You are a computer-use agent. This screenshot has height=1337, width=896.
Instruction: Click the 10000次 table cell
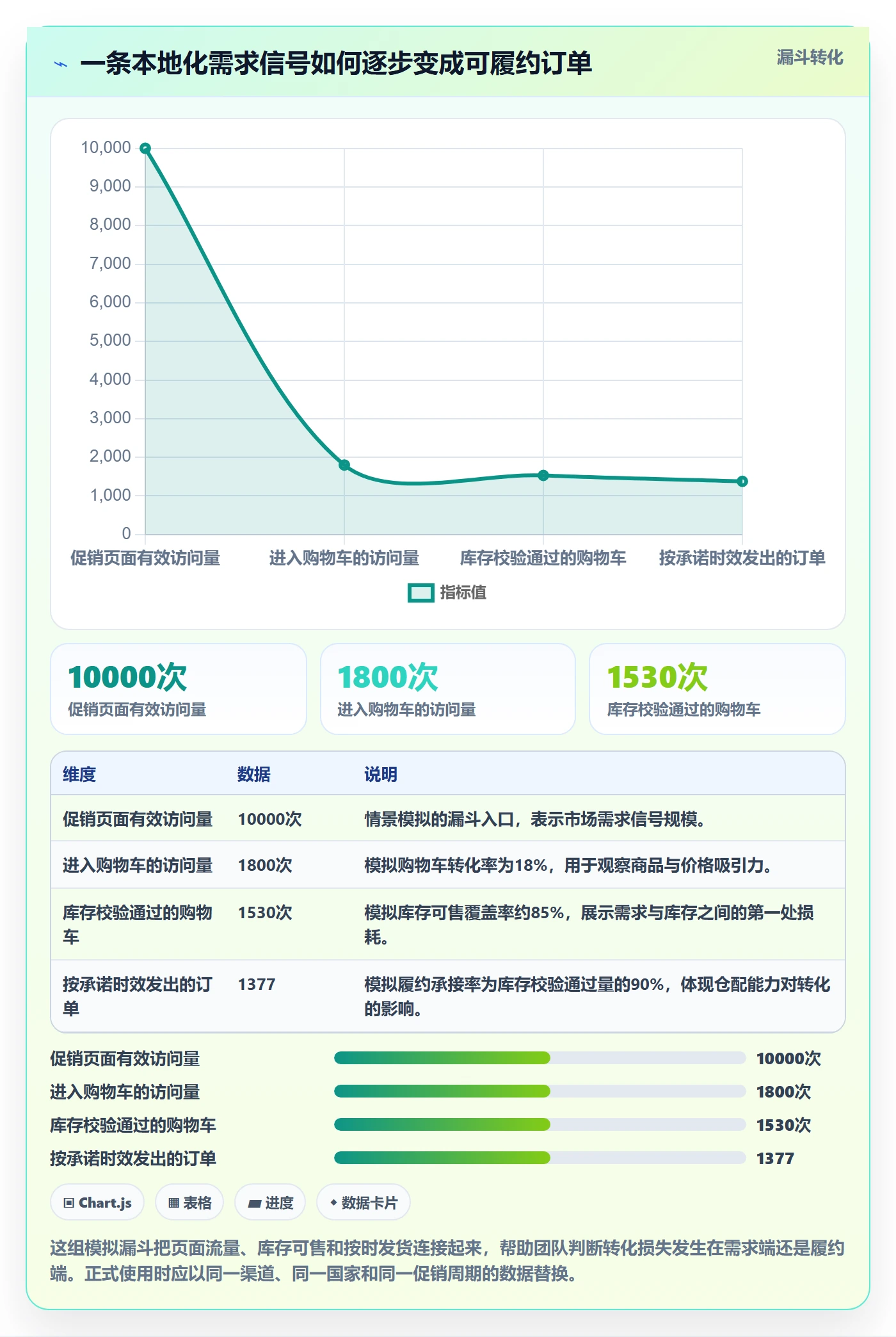pos(270,819)
